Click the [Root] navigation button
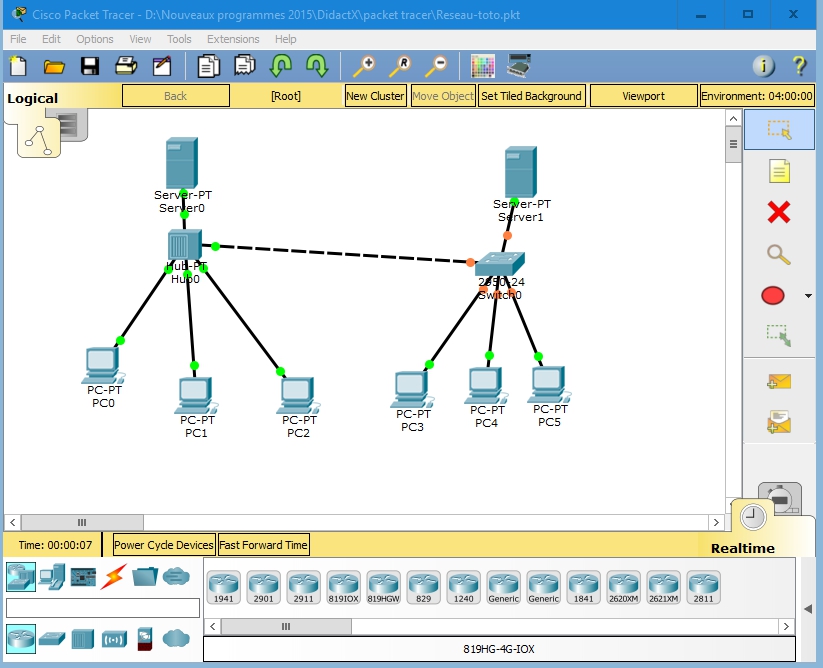This screenshot has height=668, width=823. 286,96
